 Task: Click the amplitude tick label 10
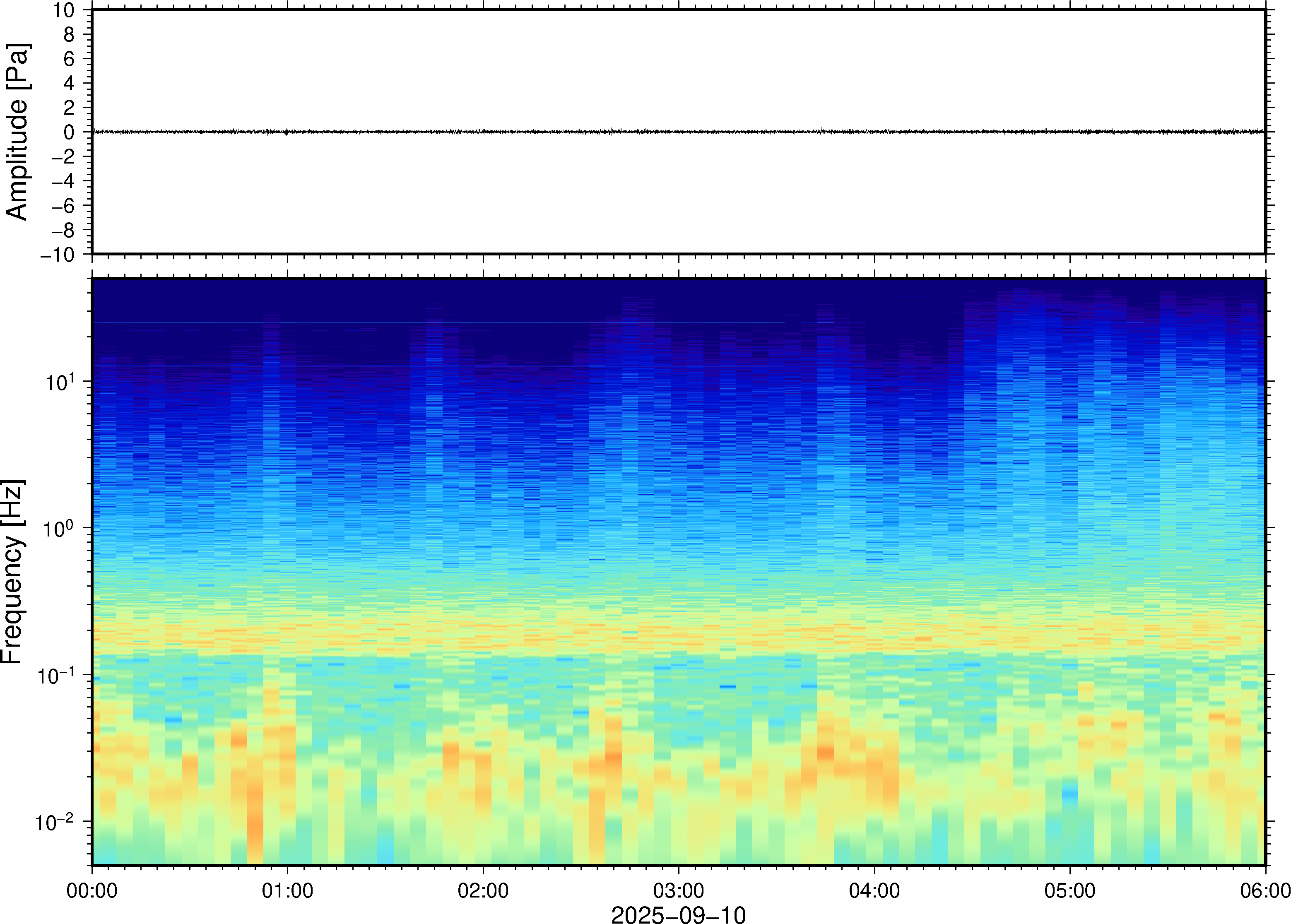(64, 10)
